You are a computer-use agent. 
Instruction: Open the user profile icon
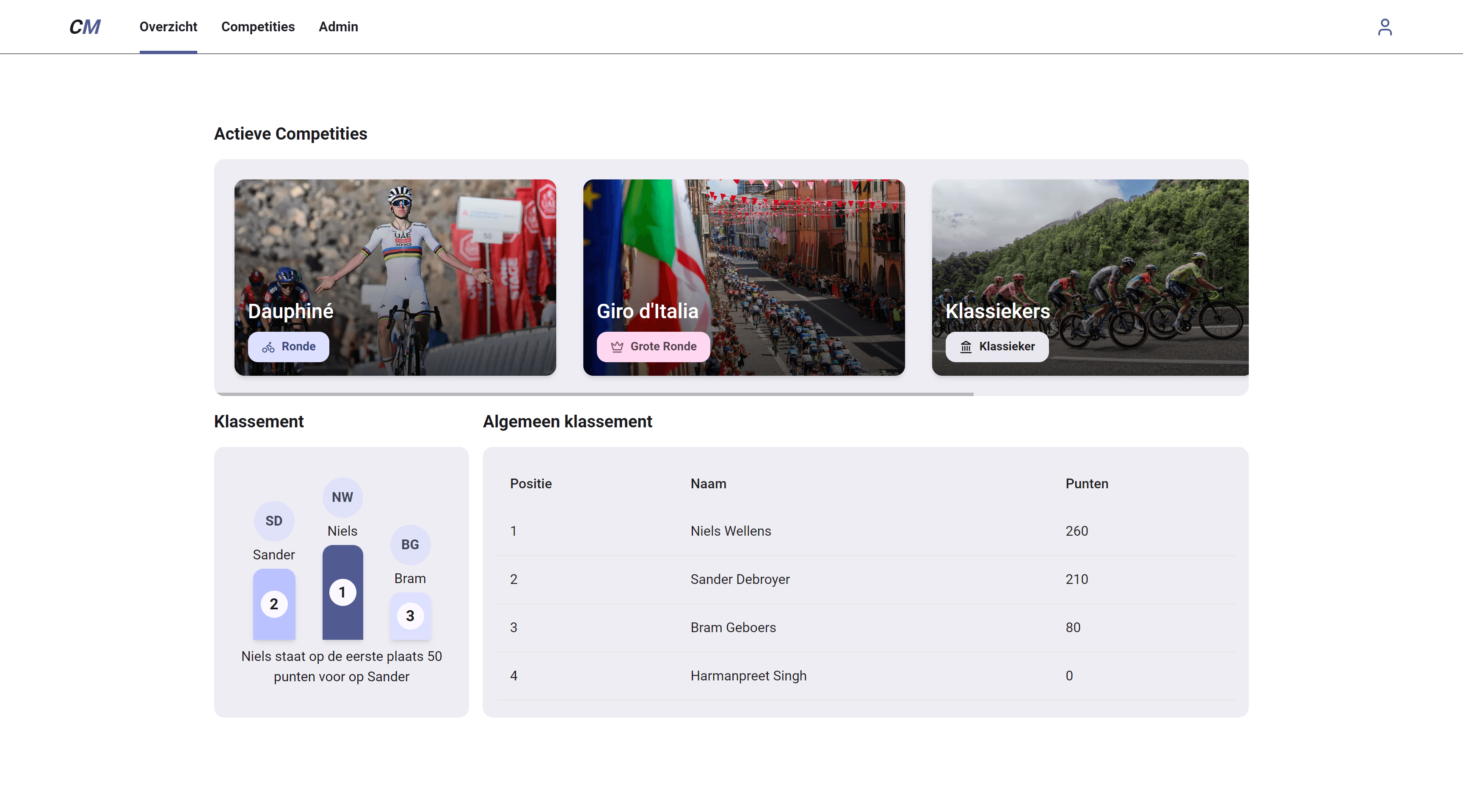[x=1384, y=27]
